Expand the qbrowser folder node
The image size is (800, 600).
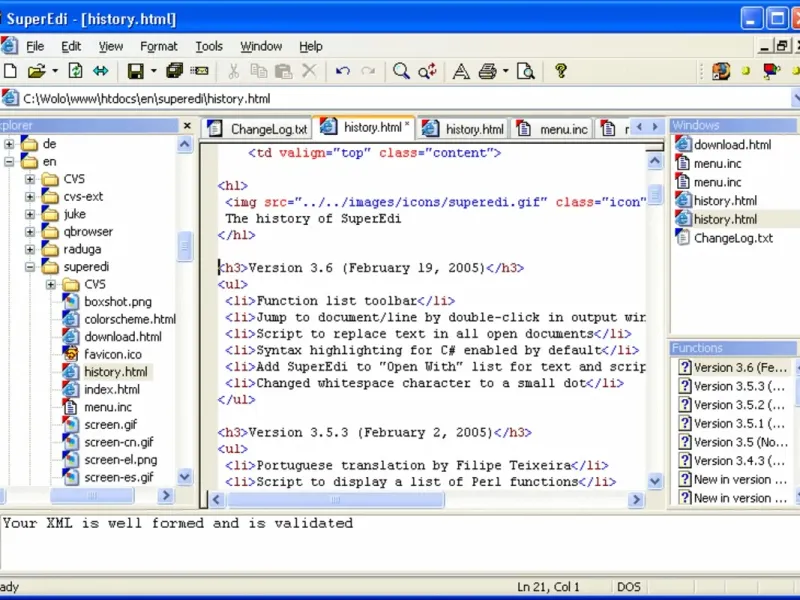[30, 232]
